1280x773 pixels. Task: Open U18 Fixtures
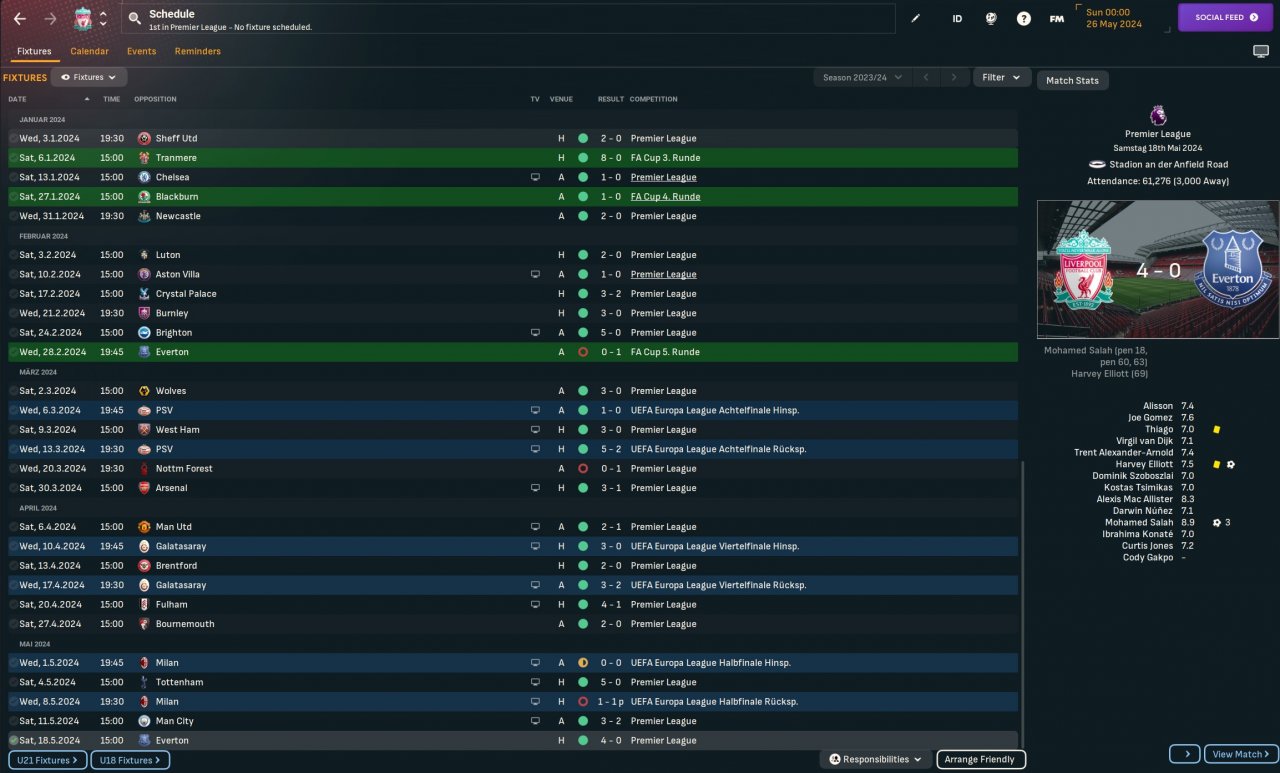(130, 761)
